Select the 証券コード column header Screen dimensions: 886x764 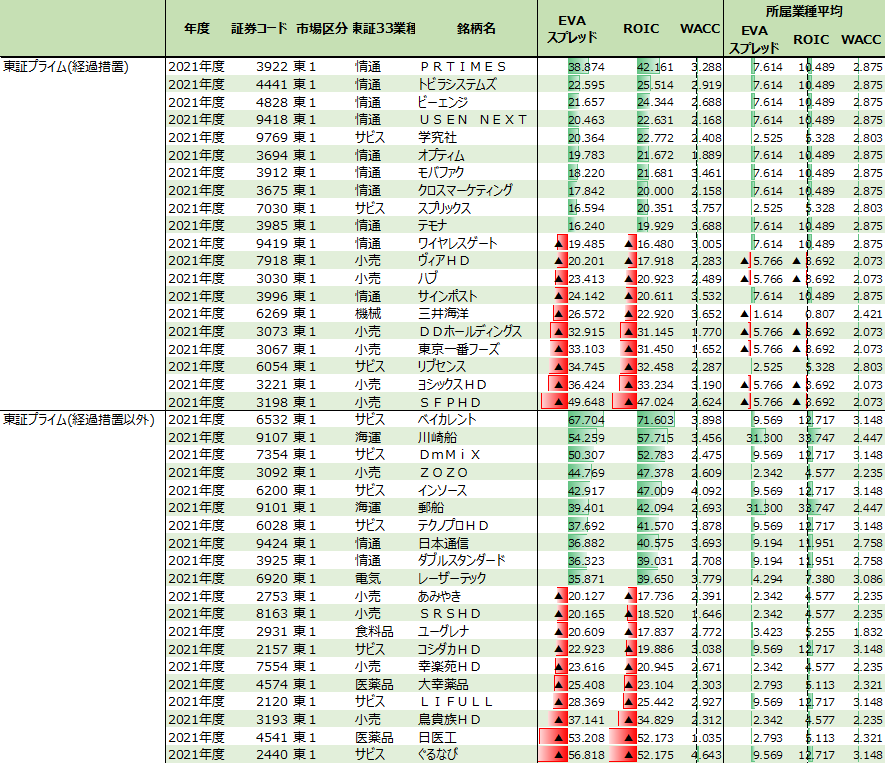tap(258, 29)
